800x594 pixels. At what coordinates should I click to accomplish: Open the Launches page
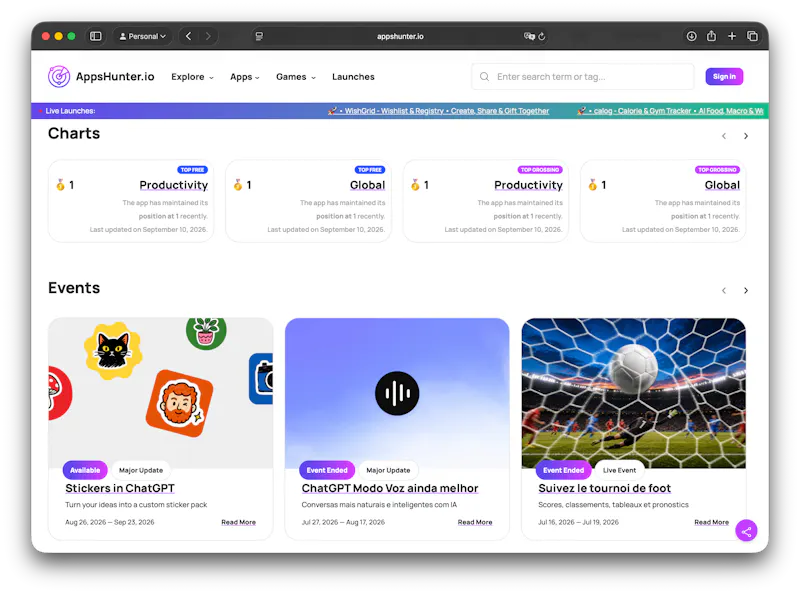[353, 77]
